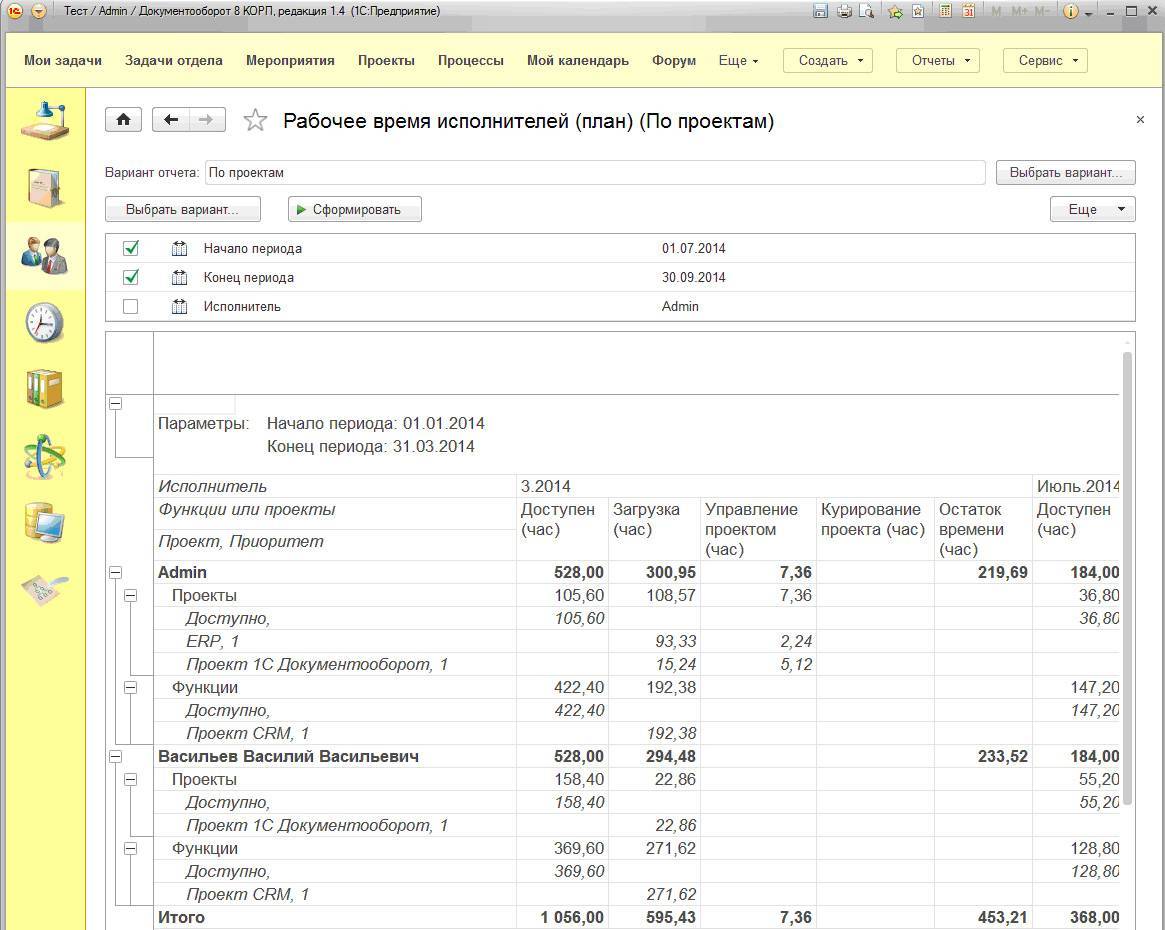Uncheck the Конец периода parameter checkbox
Screen dimensions: 1165x930
pyautogui.click(x=131, y=277)
